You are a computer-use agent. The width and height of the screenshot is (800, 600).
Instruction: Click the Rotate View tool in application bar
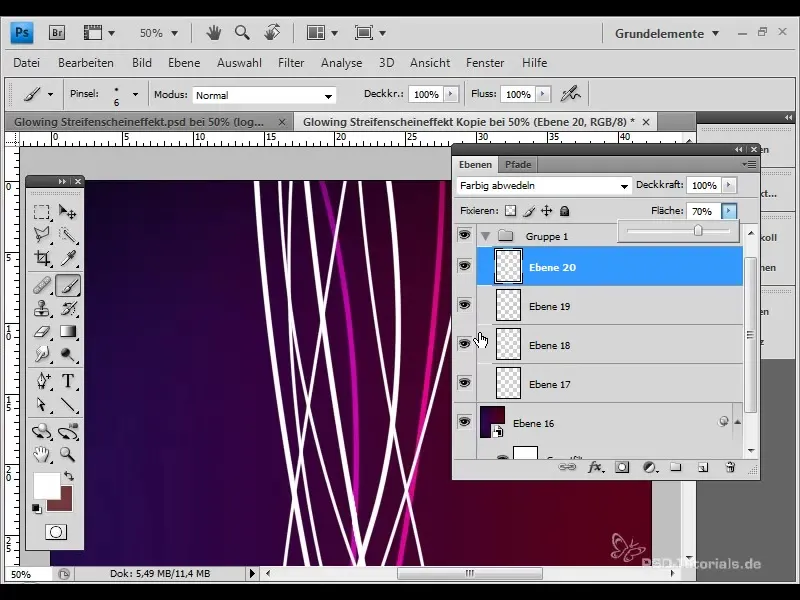272,33
